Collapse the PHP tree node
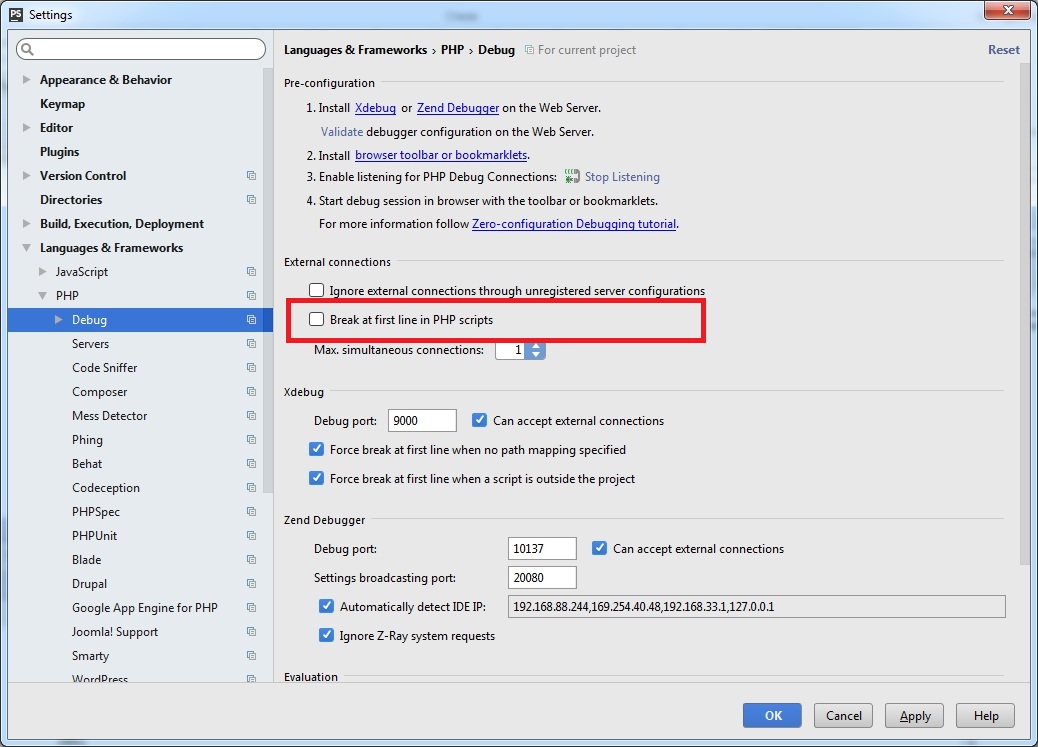This screenshot has height=747, width=1038. coord(42,295)
